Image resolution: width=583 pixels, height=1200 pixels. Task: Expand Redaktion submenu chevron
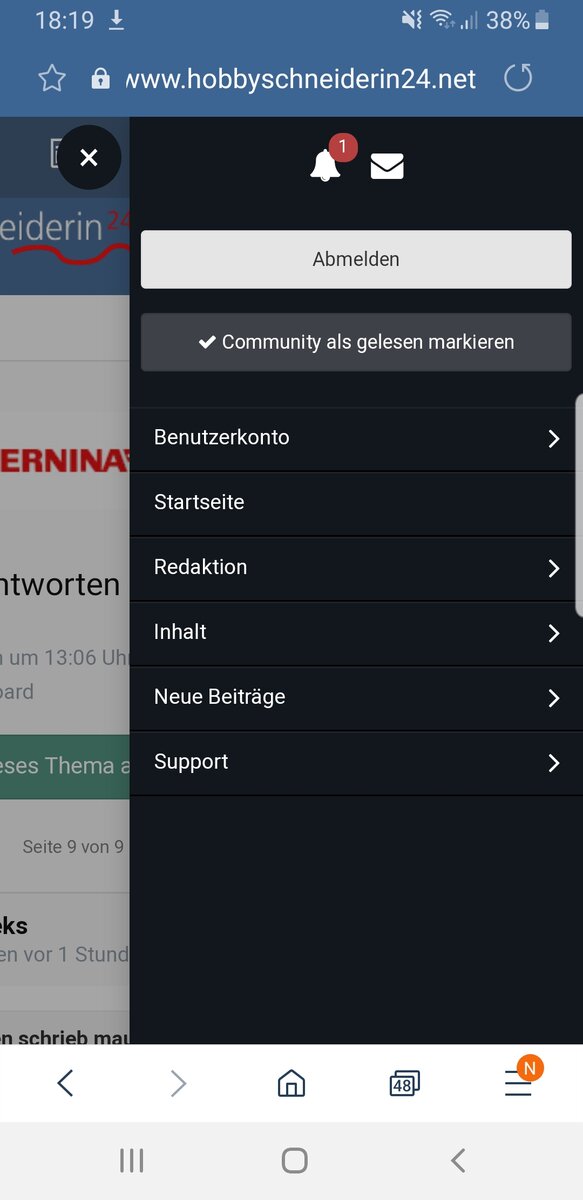(554, 568)
